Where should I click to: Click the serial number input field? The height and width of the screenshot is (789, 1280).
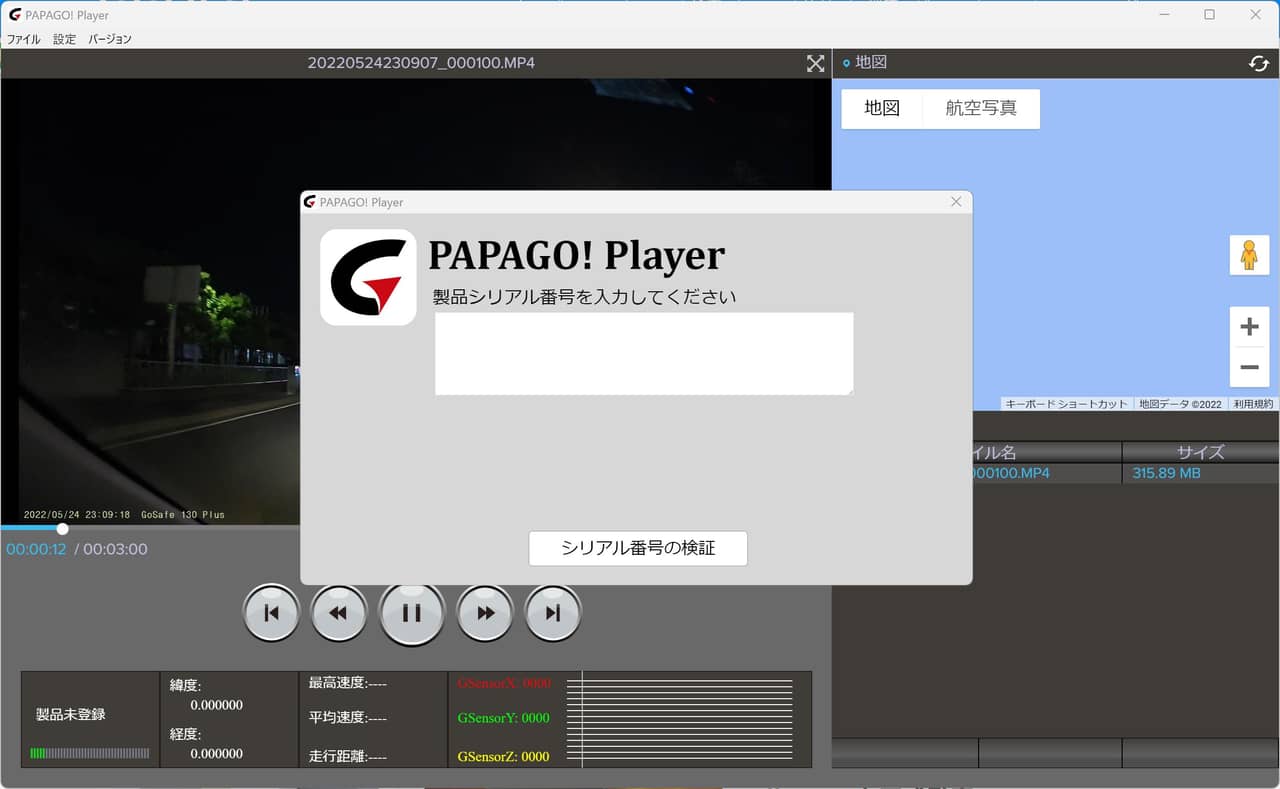[x=644, y=353]
